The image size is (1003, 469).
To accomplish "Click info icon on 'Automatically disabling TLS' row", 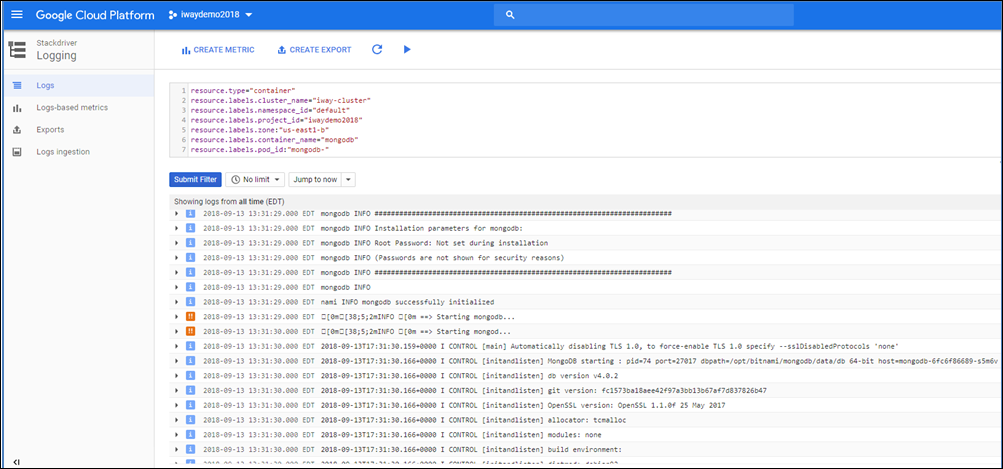I will click(190, 346).
